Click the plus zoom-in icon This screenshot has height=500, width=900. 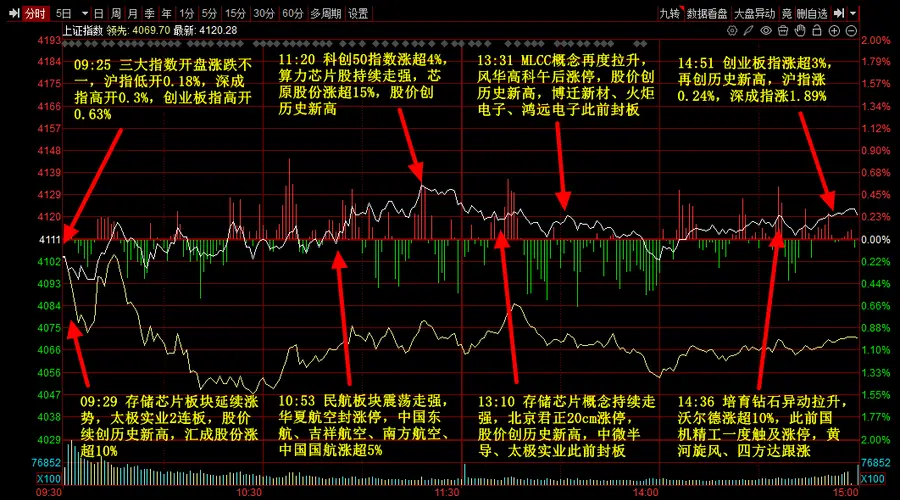click(x=834, y=30)
